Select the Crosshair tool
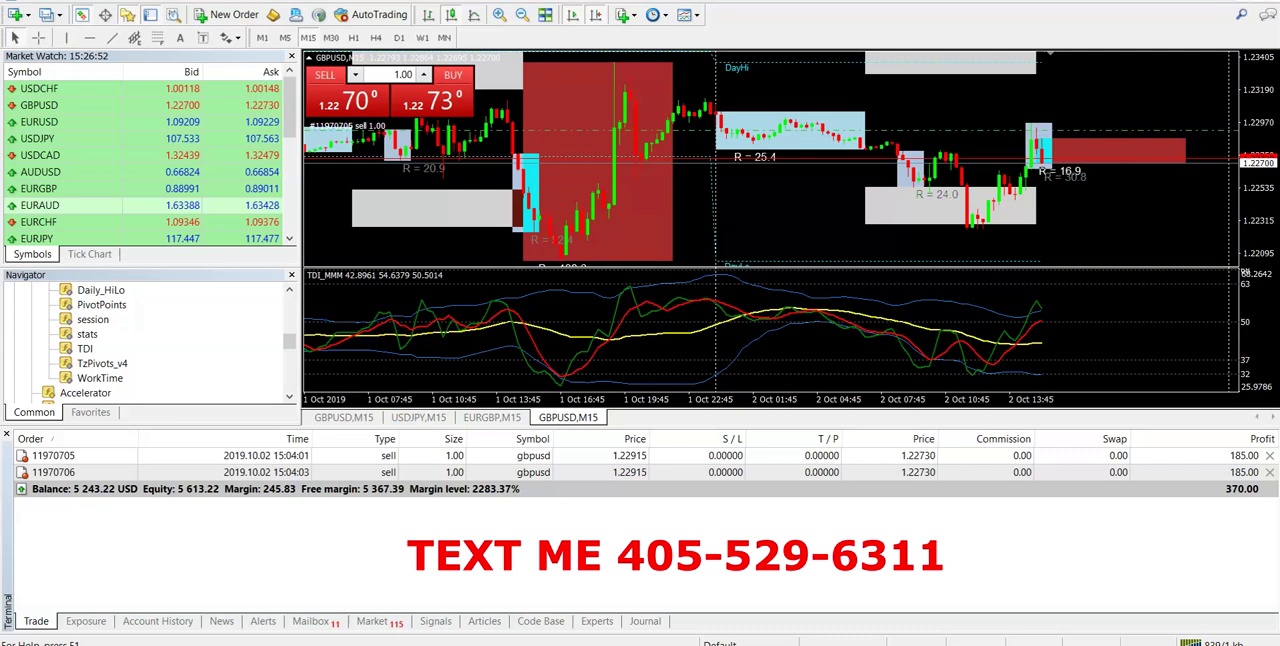Image resolution: width=1280 pixels, height=646 pixels. [x=38, y=38]
